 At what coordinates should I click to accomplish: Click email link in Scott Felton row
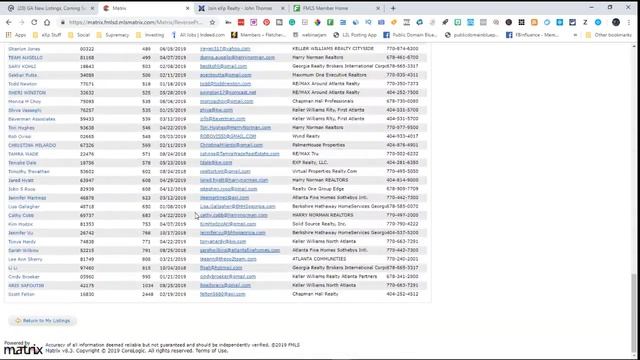[222, 294]
